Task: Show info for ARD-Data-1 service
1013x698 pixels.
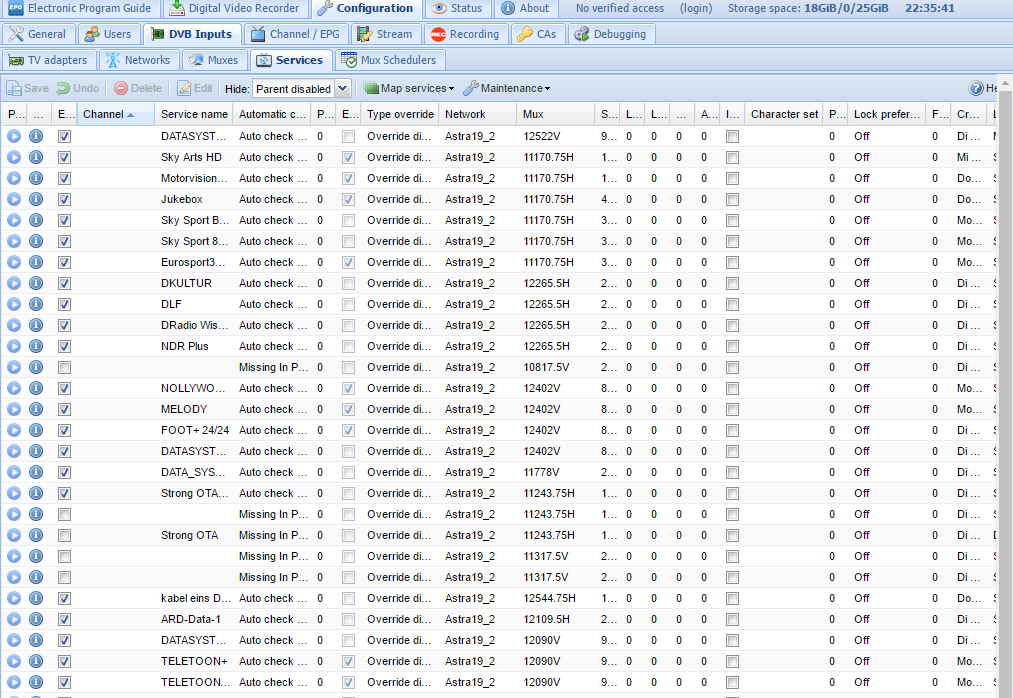Action: (36, 619)
